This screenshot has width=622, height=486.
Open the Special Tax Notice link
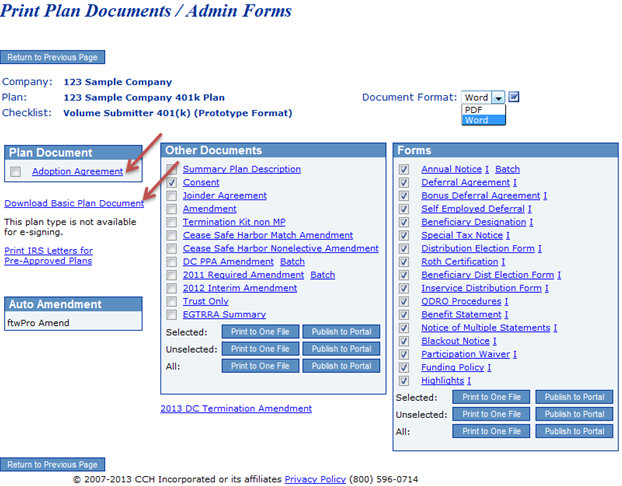pyautogui.click(x=462, y=235)
